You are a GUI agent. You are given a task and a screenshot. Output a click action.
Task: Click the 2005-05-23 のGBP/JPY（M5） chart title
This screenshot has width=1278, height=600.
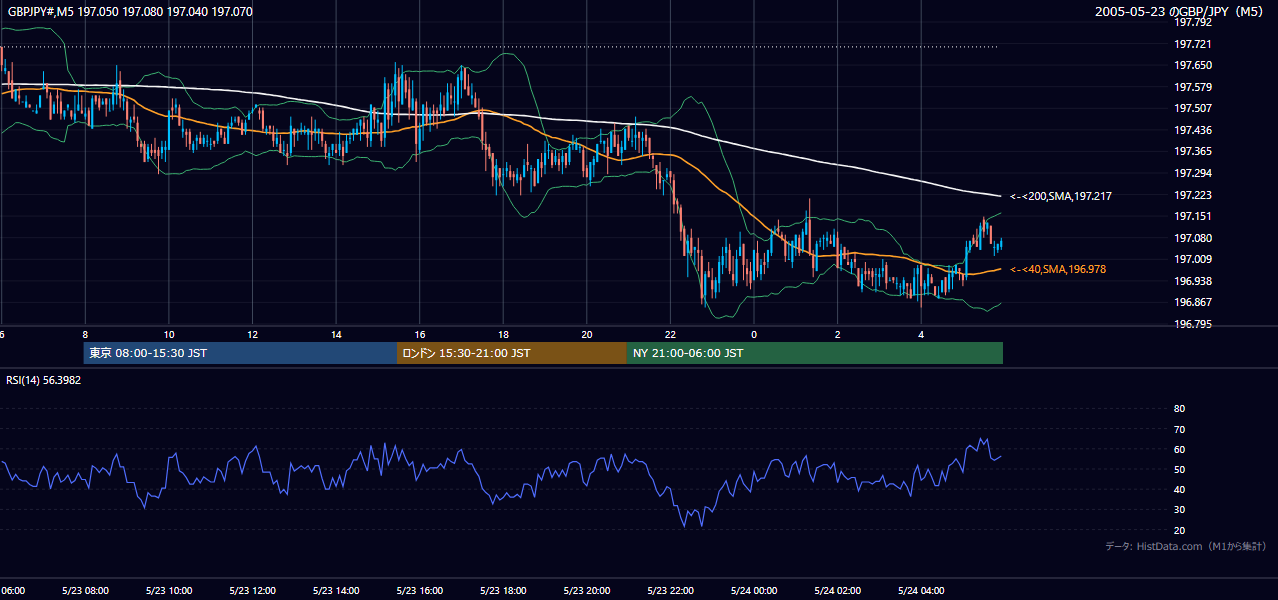pyautogui.click(x=1181, y=11)
